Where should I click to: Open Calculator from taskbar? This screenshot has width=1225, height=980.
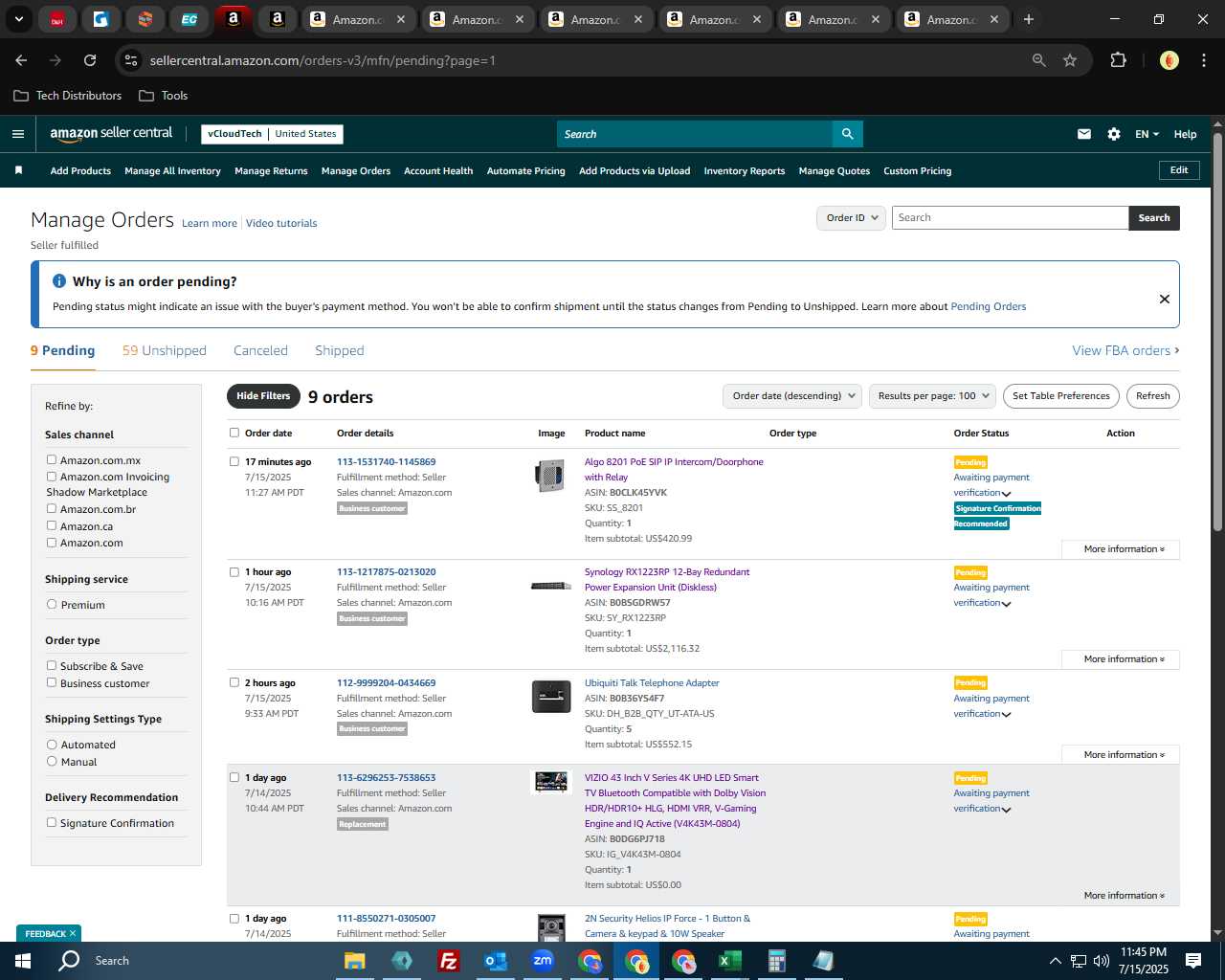point(776,961)
